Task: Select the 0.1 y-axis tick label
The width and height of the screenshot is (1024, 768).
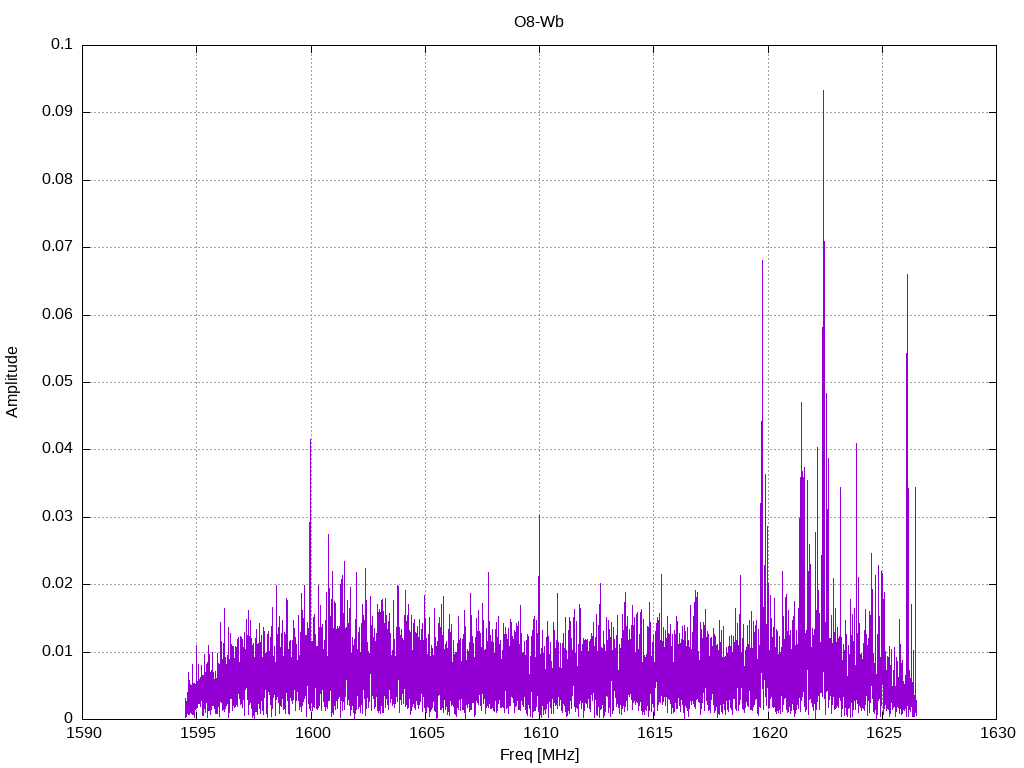Action: click(62, 45)
